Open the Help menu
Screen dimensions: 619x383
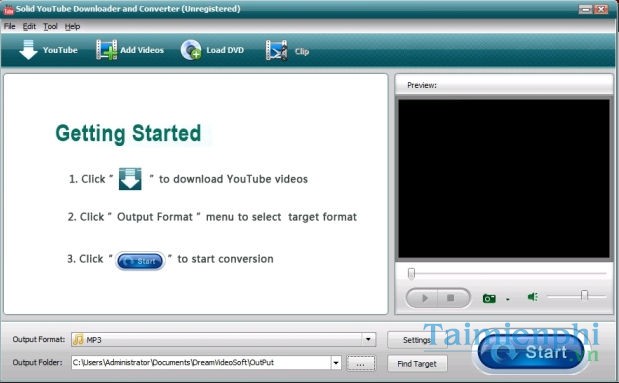click(72, 26)
